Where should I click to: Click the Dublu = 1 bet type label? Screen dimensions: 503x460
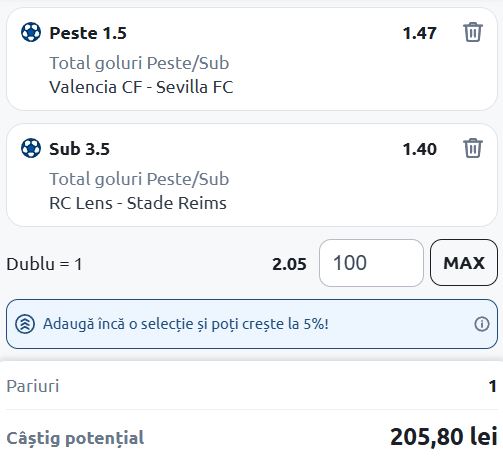coord(44,264)
